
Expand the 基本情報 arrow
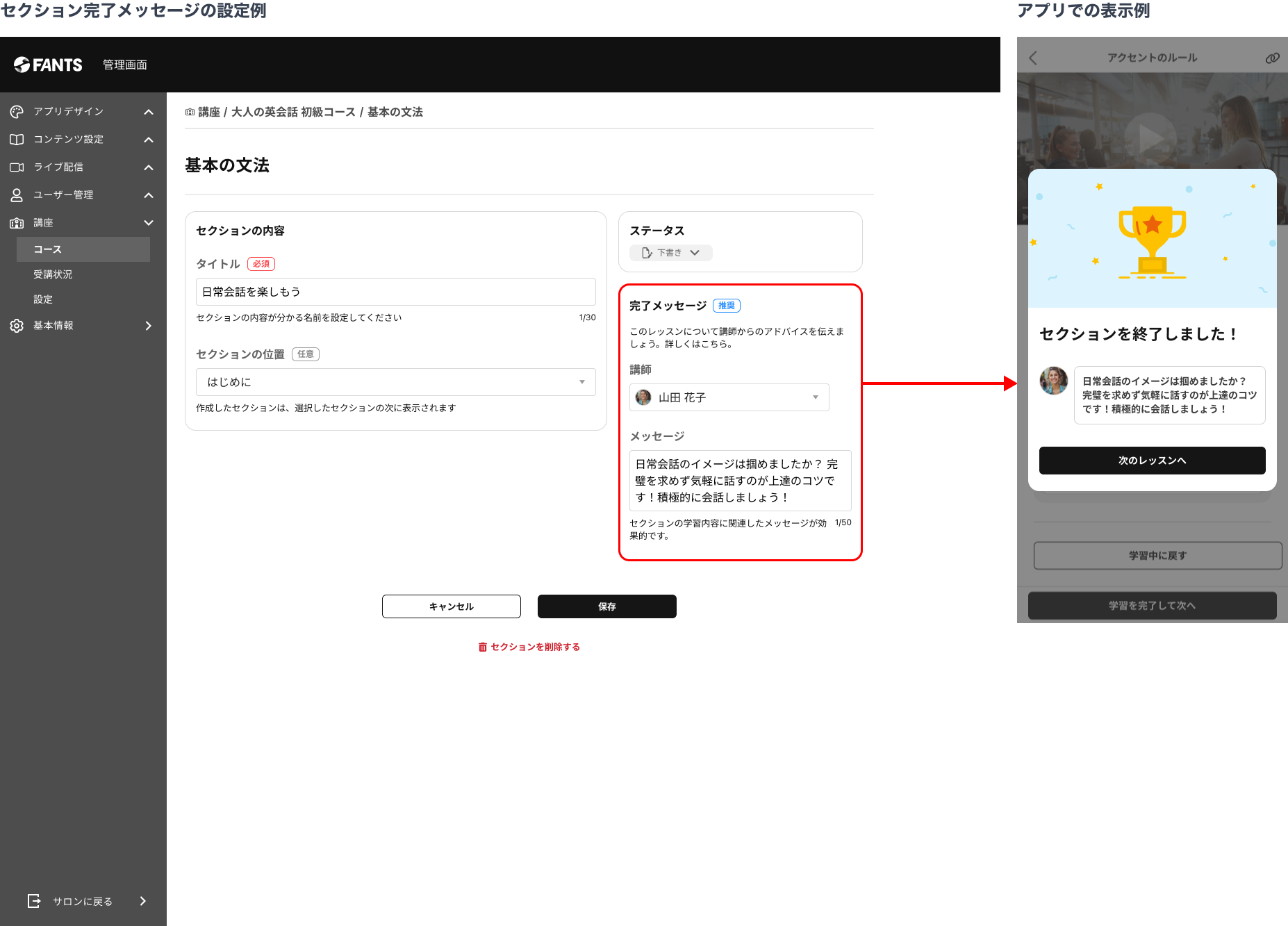pyautogui.click(x=149, y=325)
